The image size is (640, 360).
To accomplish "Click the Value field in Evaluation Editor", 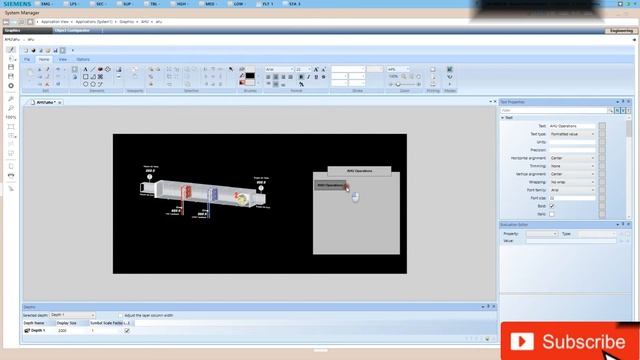I will coord(571,241).
